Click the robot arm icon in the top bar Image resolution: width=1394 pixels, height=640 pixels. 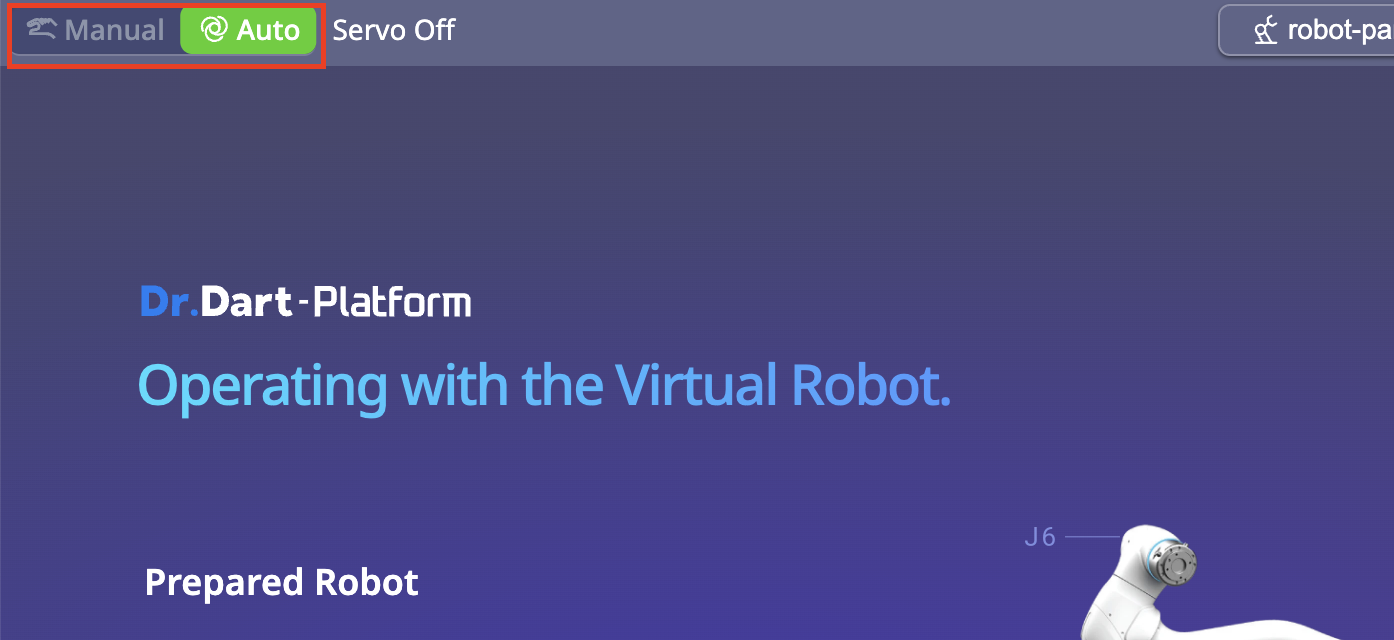pyautogui.click(x=1266, y=32)
